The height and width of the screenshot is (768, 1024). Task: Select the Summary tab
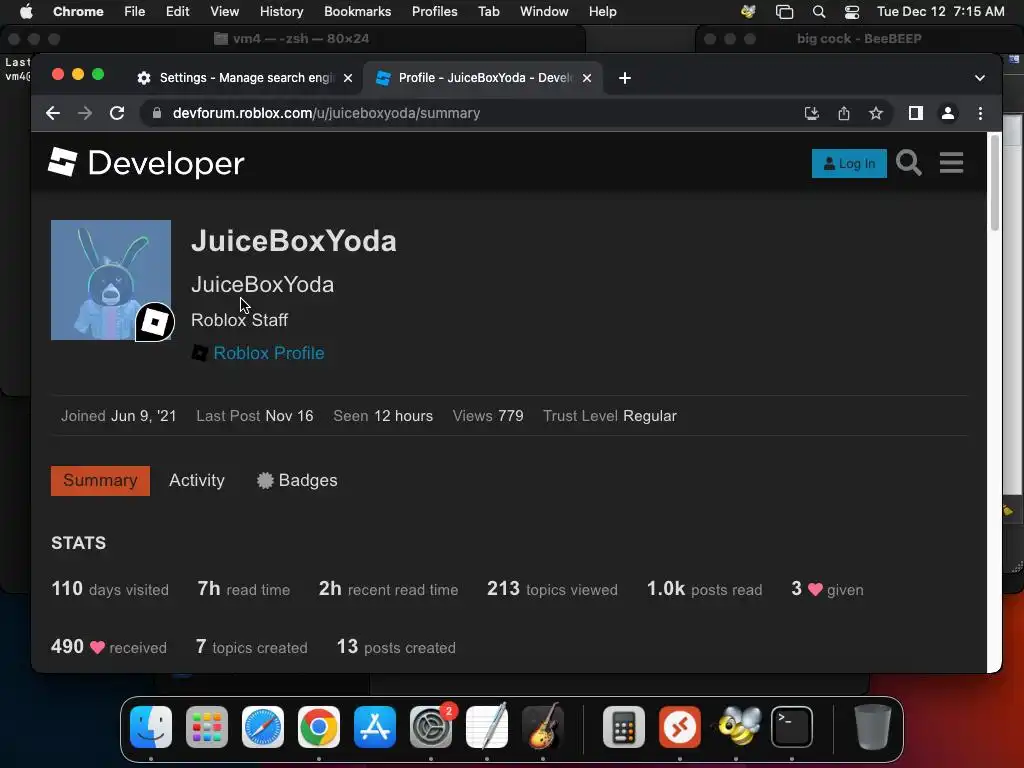click(x=100, y=481)
